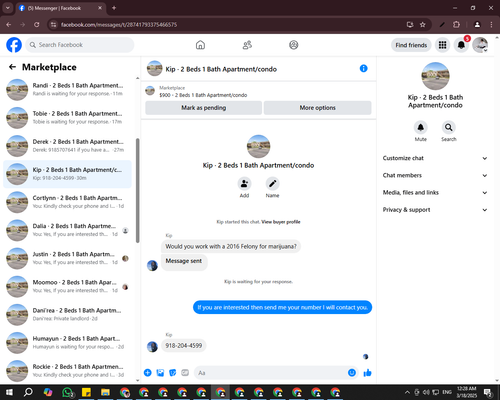Open Cortlynn's apartment conversation

tap(67, 202)
